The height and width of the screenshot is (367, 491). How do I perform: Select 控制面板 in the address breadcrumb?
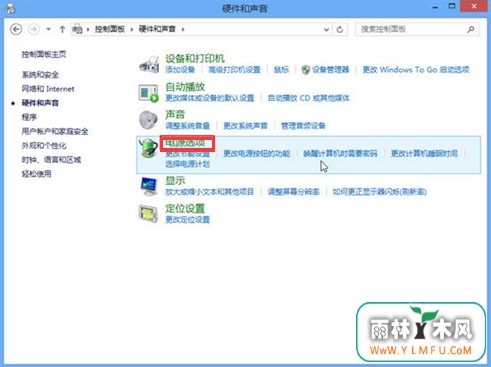110,29
